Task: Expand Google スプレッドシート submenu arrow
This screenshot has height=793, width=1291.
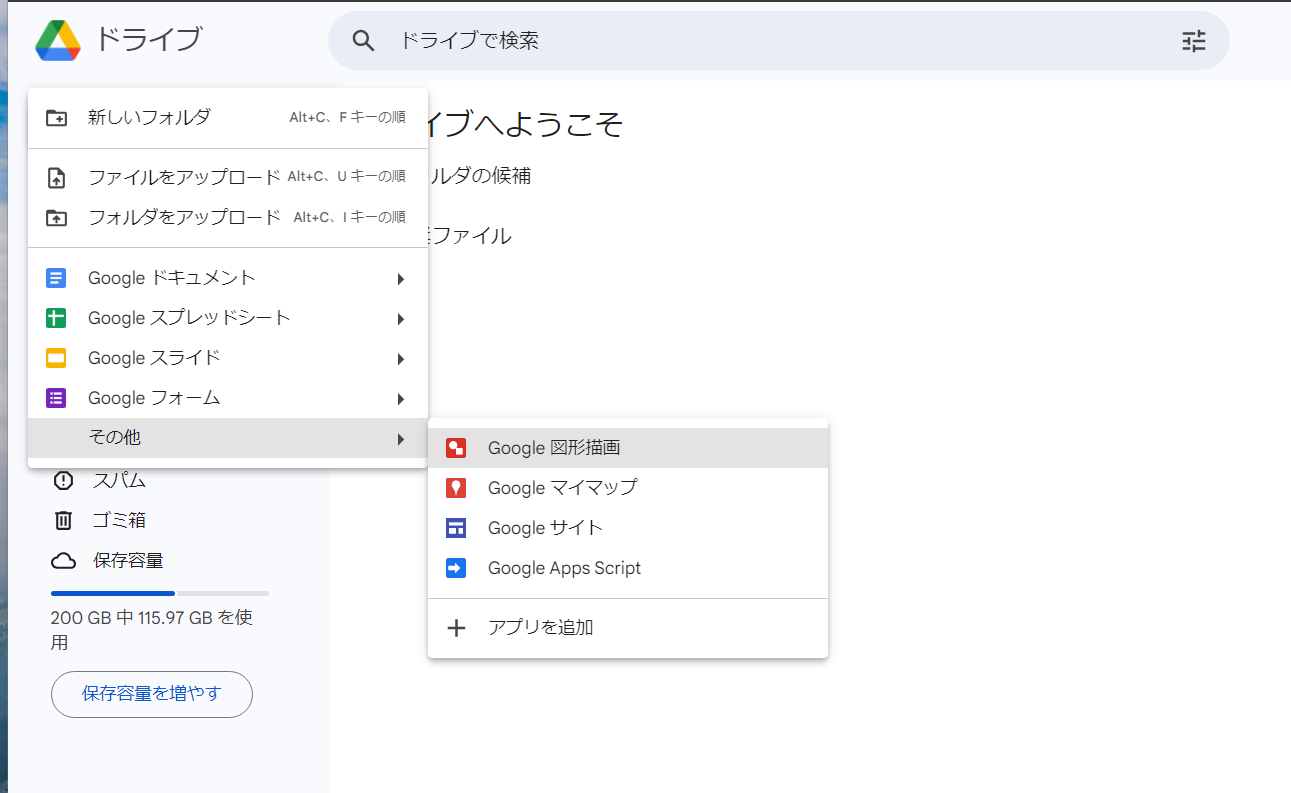Action: [x=400, y=319]
